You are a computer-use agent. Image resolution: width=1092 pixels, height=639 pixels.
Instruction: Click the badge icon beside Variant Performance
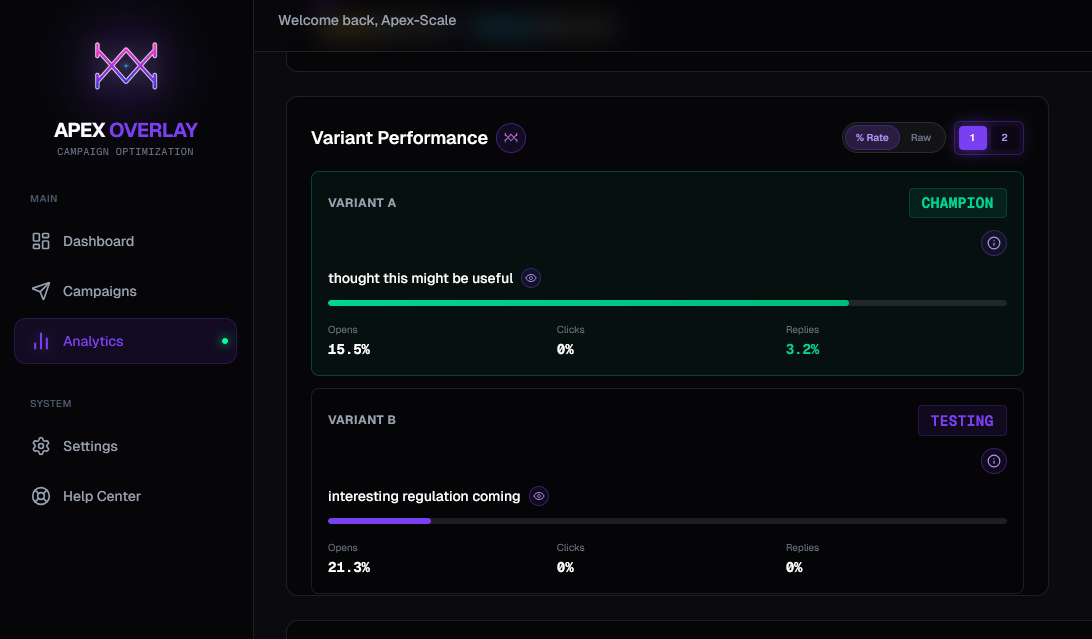pyautogui.click(x=511, y=138)
